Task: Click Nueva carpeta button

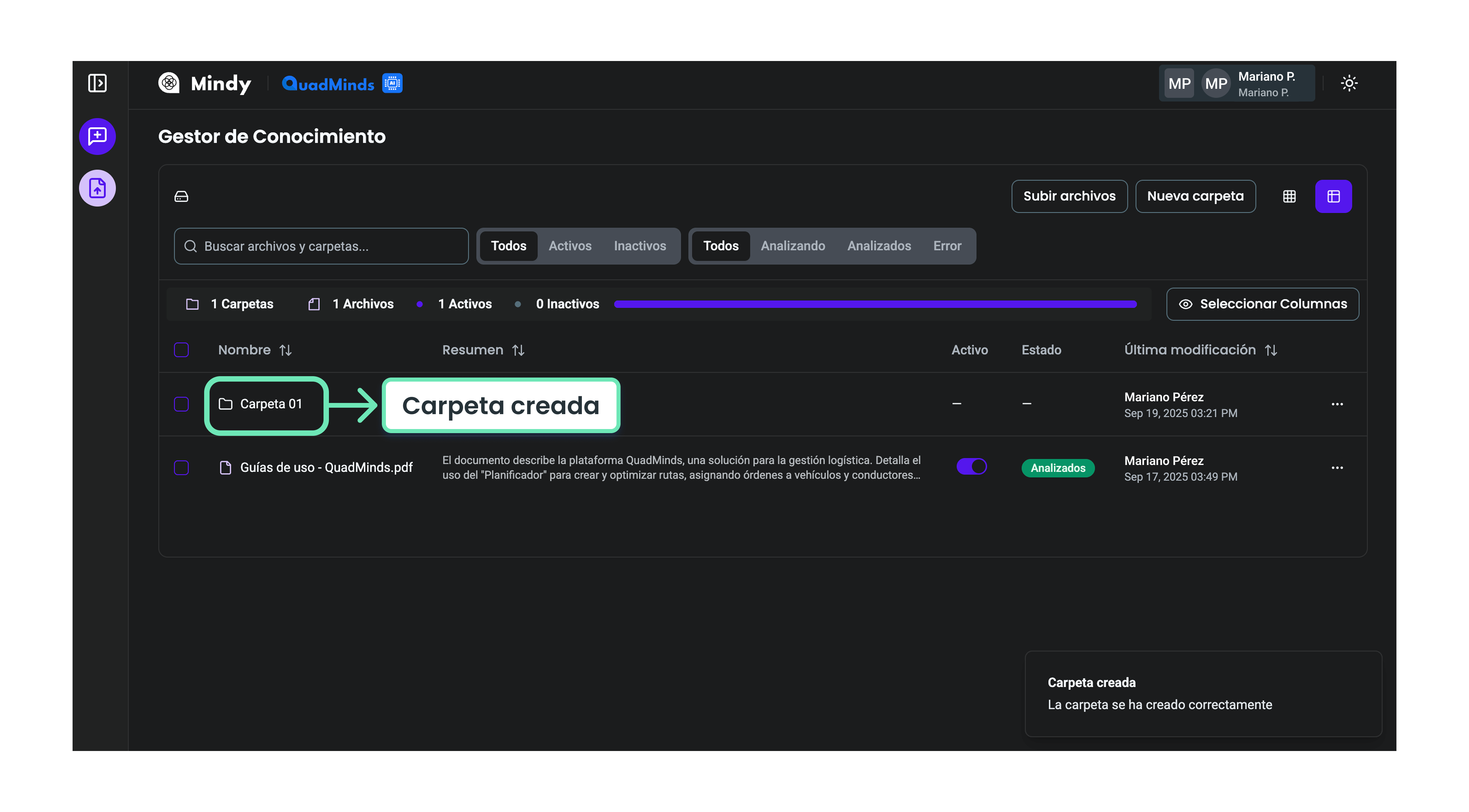Action: tap(1195, 197)
